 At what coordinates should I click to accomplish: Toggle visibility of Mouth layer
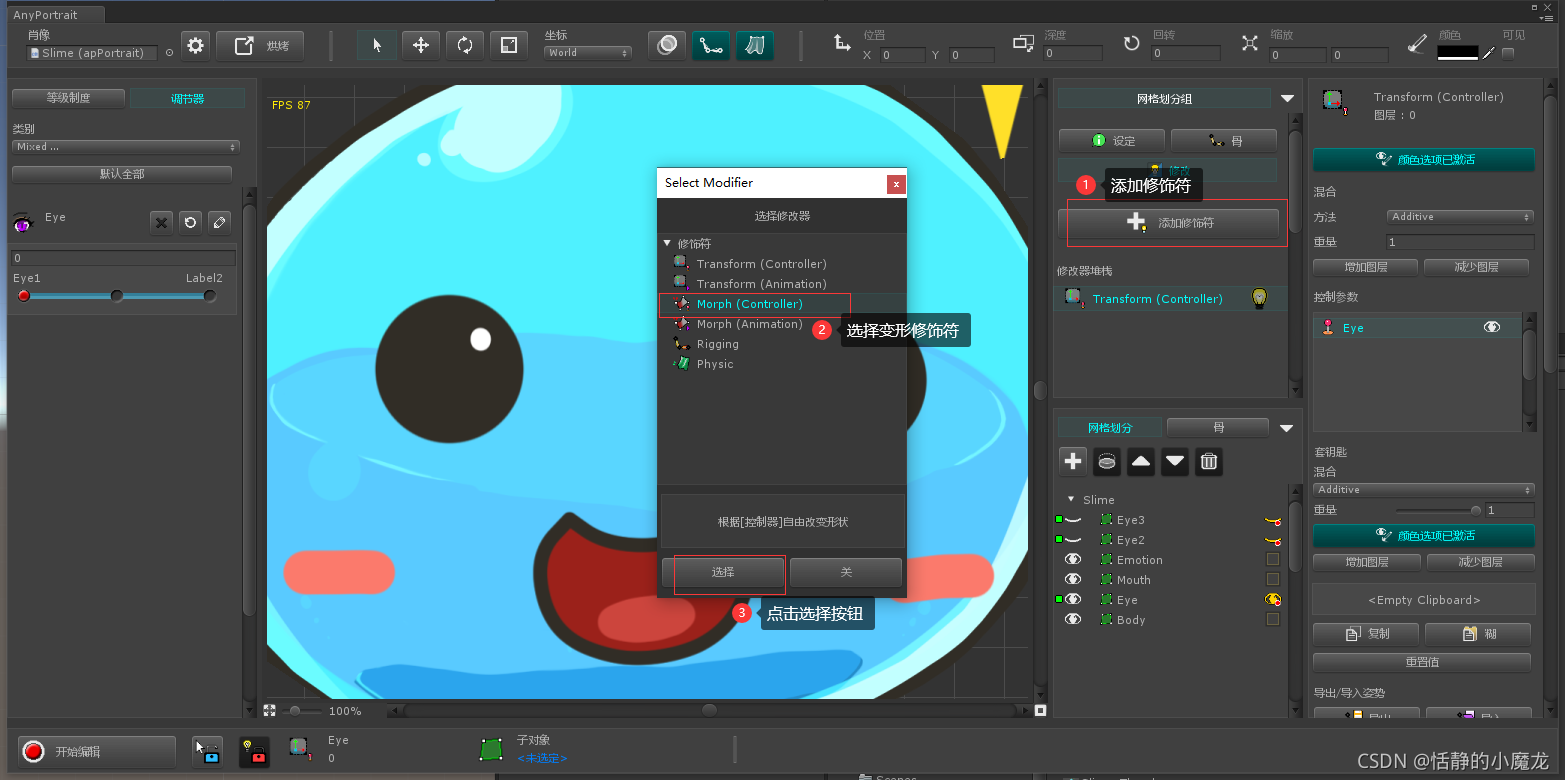pyautogui.click(x=1073, y=580)
